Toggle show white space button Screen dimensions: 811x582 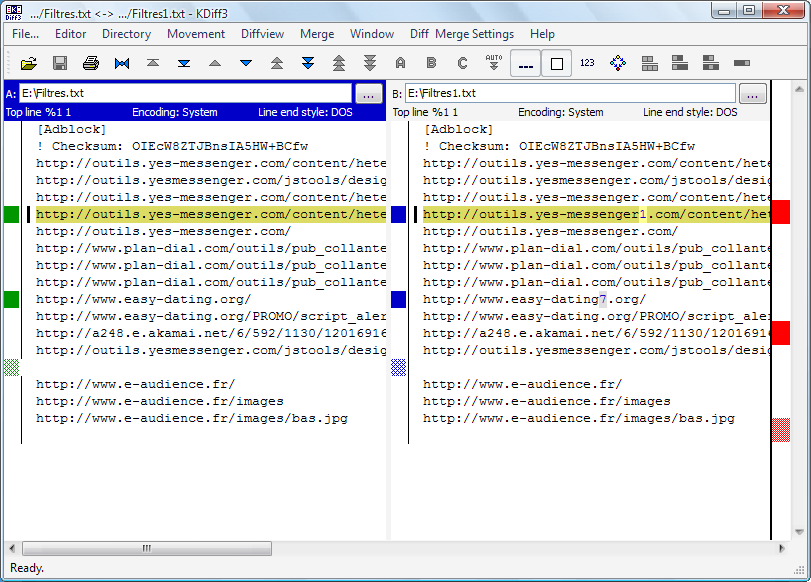tap(557, 64)
